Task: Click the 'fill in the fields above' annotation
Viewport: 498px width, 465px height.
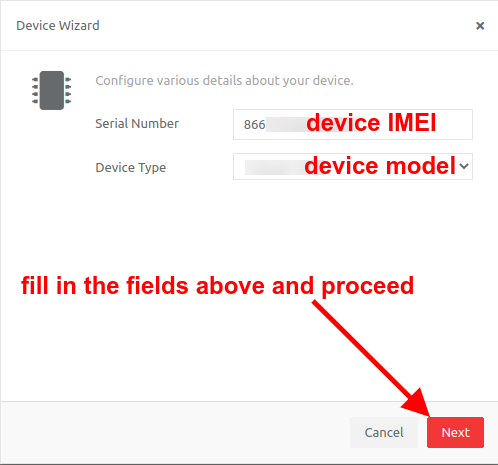Action: coord(217,286)
